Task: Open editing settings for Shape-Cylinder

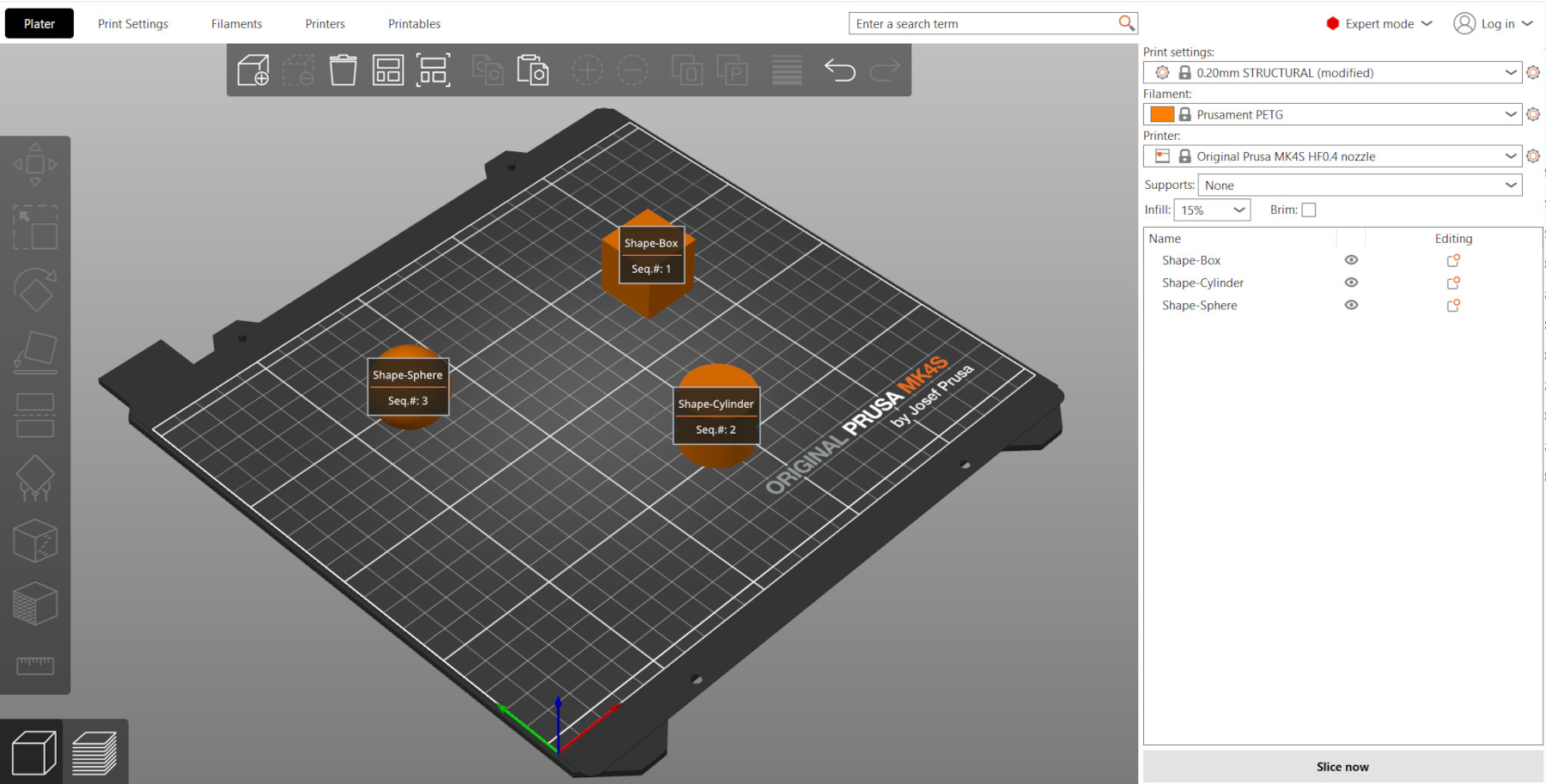Action: (1453, 283)
